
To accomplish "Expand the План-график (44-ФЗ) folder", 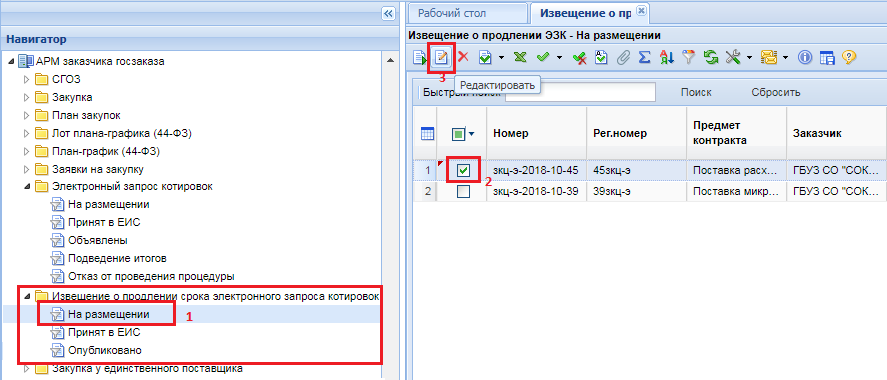I will (x=27, y=151).
